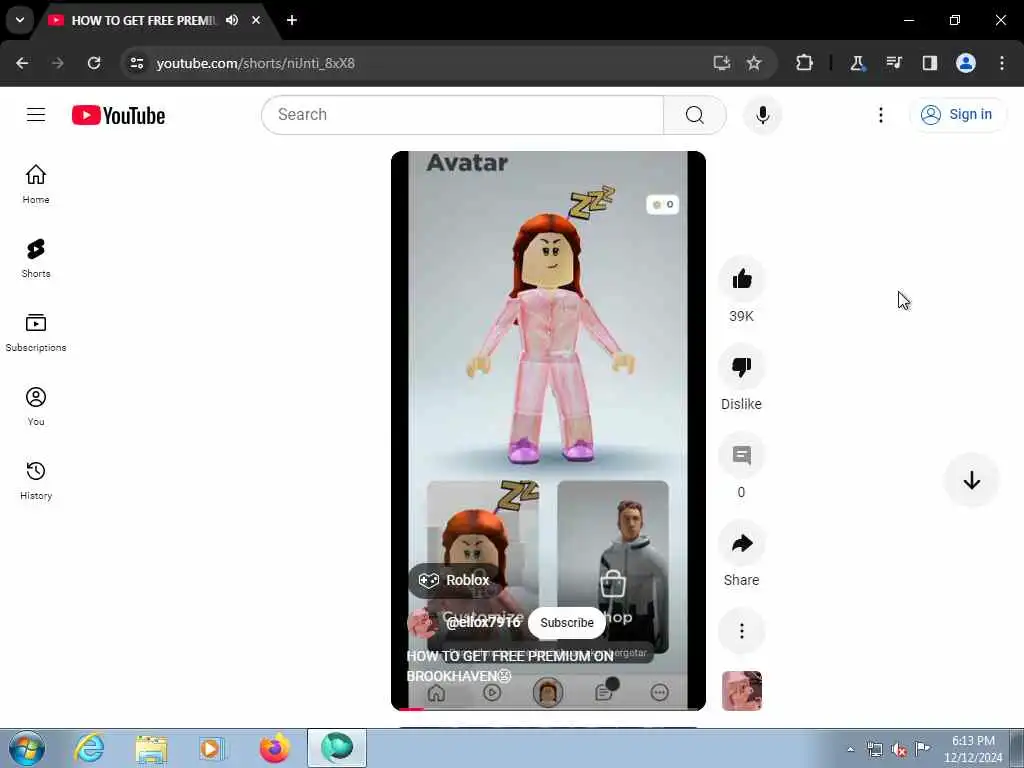This screenshot has height=768, width=1024.
Task: Open Subscriptions in the sidebar
Action: coord(36,332)
